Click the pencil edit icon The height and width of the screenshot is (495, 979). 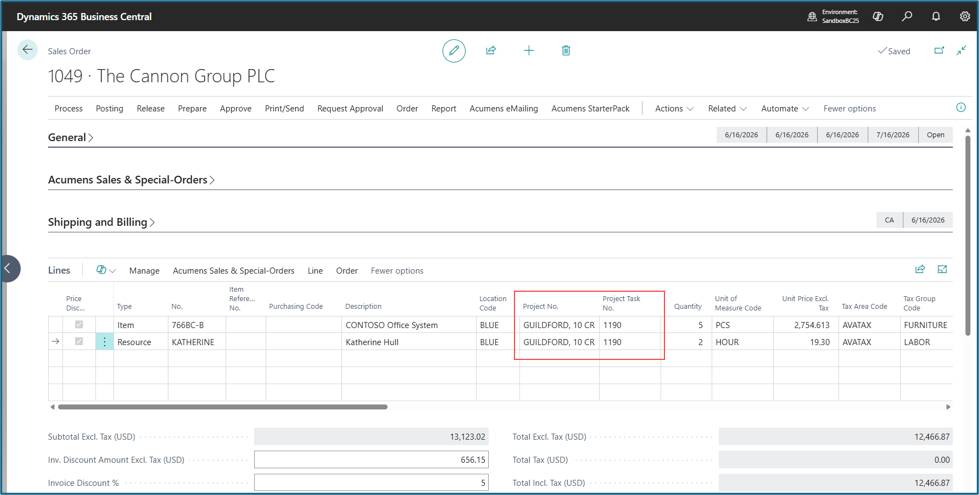pyautogui.click(x=454, y=51)
